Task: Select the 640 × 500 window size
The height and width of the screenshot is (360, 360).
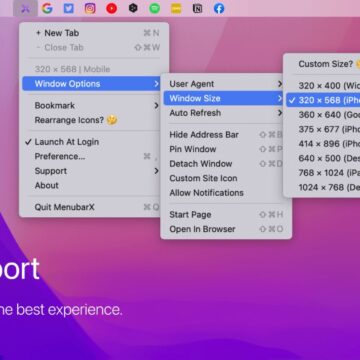Action: click(x=323, y=158)
